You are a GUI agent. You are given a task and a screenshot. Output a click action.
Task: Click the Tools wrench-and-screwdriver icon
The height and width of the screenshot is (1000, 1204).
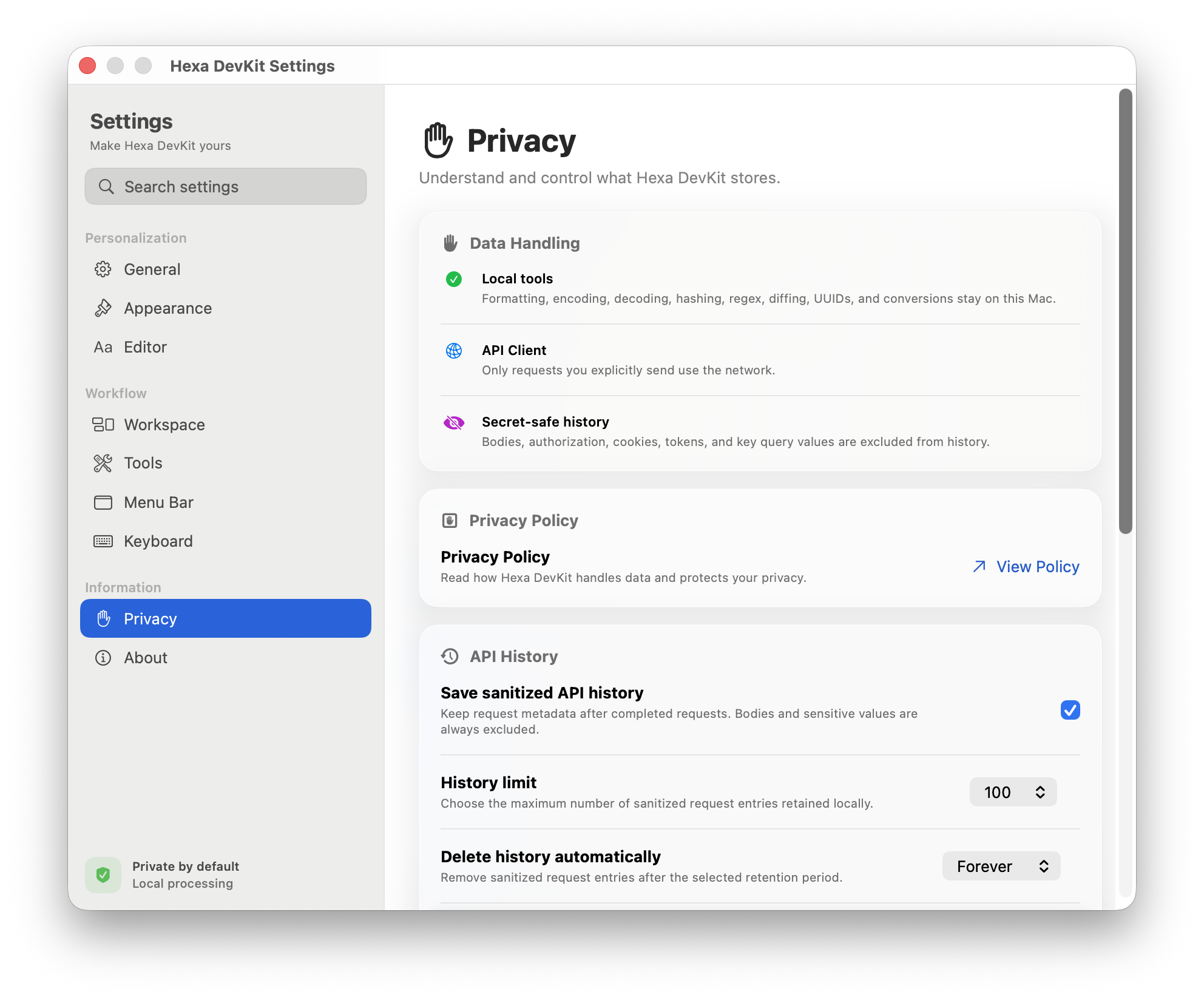coord(103,464)
